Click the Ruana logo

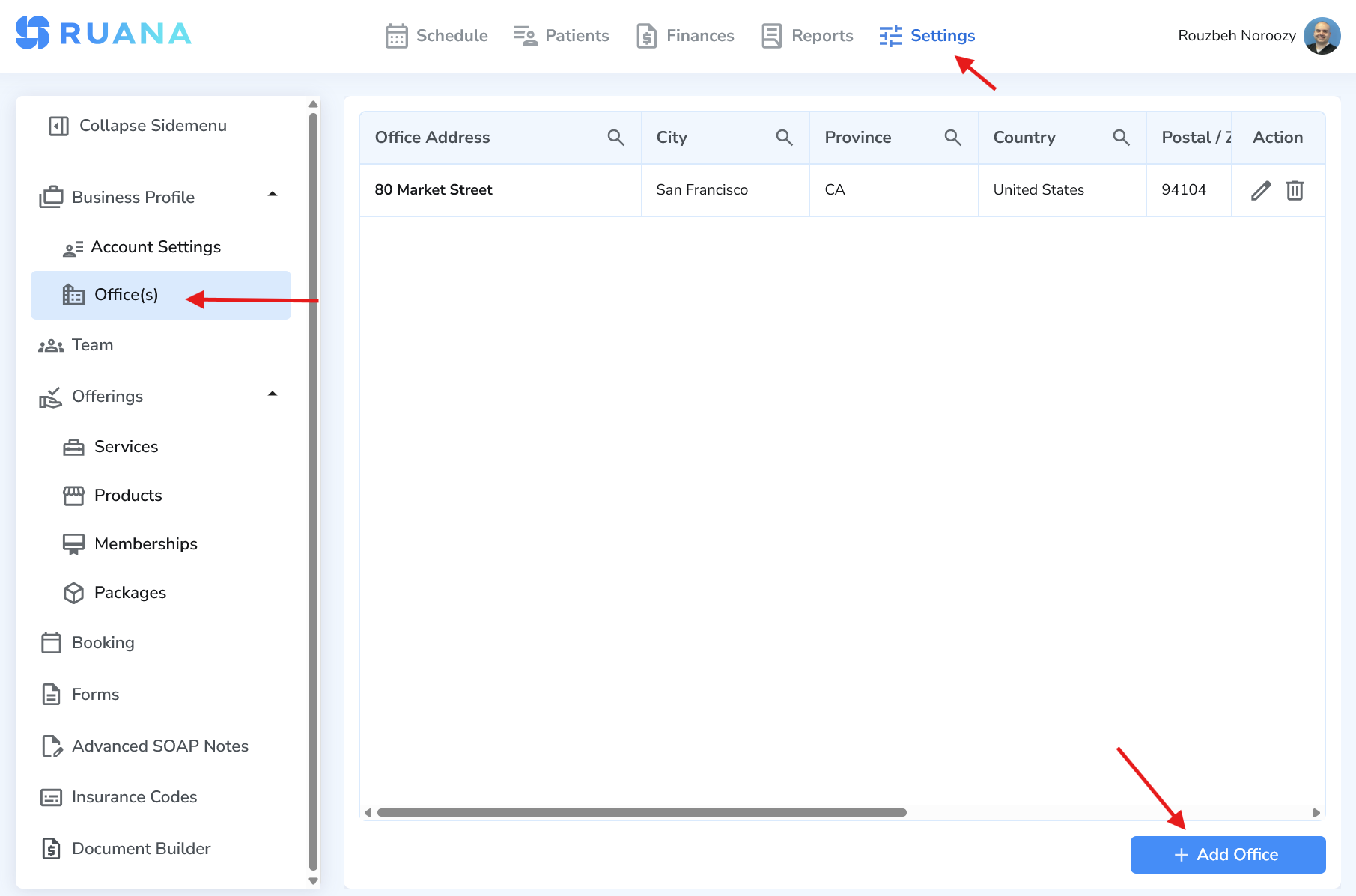point(102,33)
